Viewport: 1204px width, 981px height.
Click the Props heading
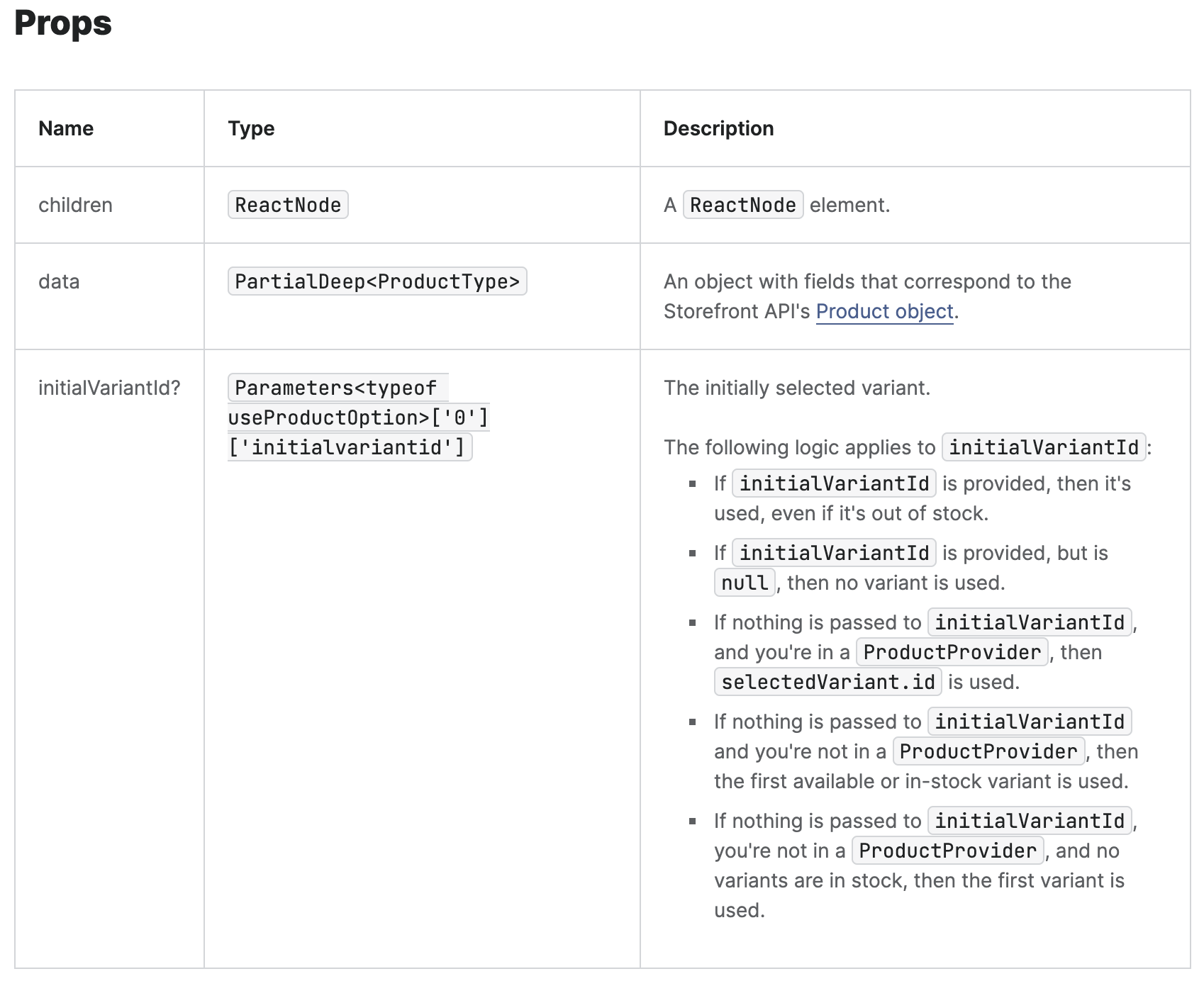click(x=63, y=23)
